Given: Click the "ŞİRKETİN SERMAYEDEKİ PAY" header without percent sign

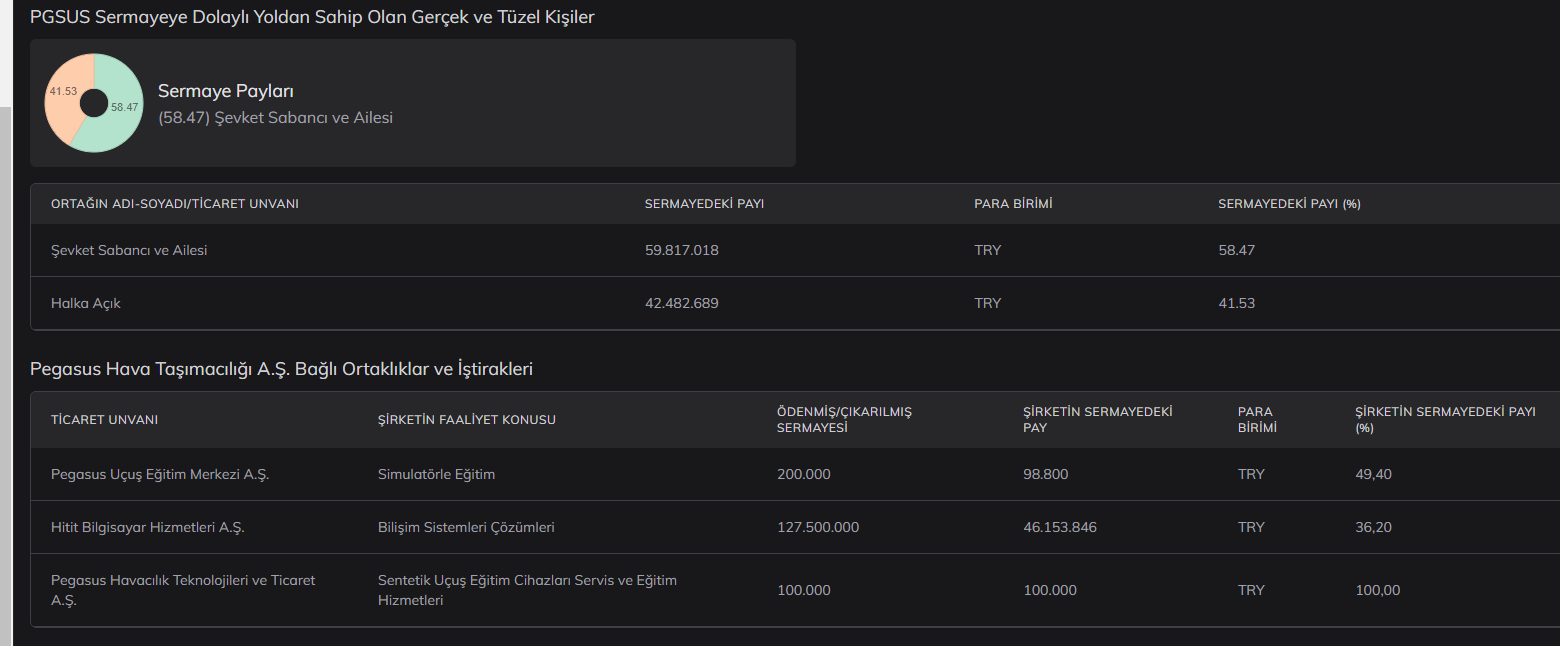Looking at the screenshot, I should 1098,420.
